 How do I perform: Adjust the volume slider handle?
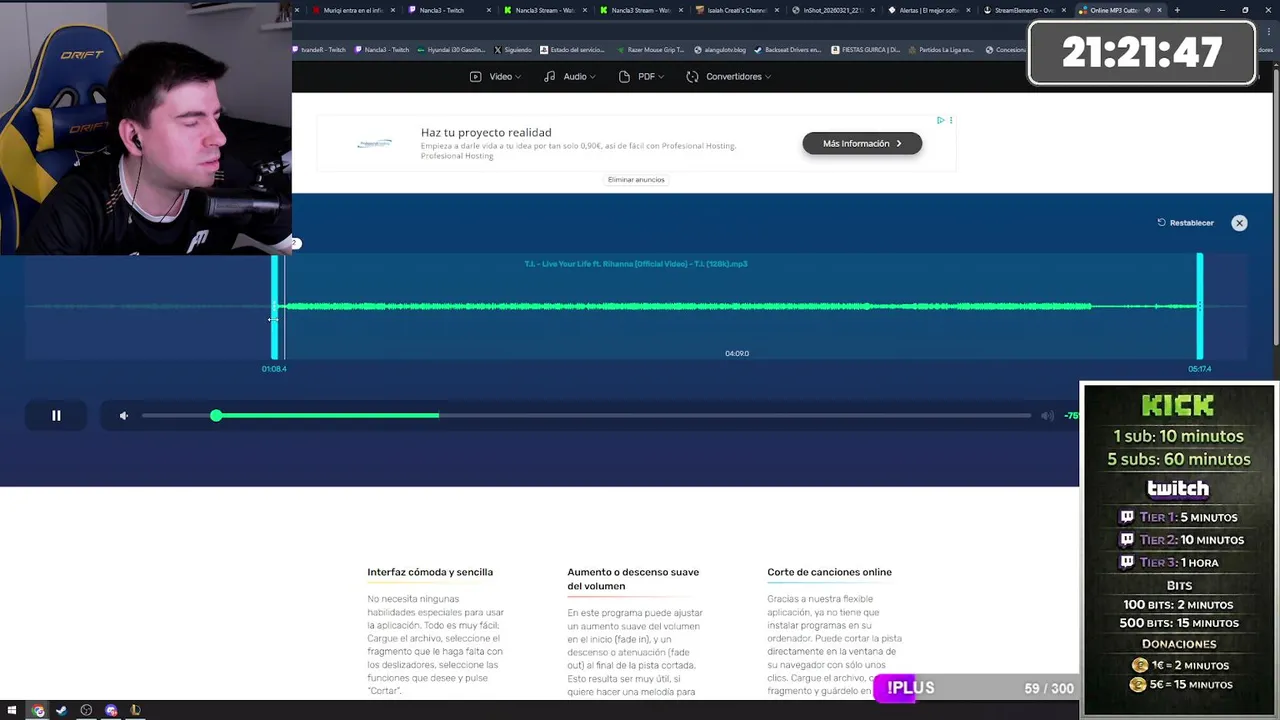(216, 415)
